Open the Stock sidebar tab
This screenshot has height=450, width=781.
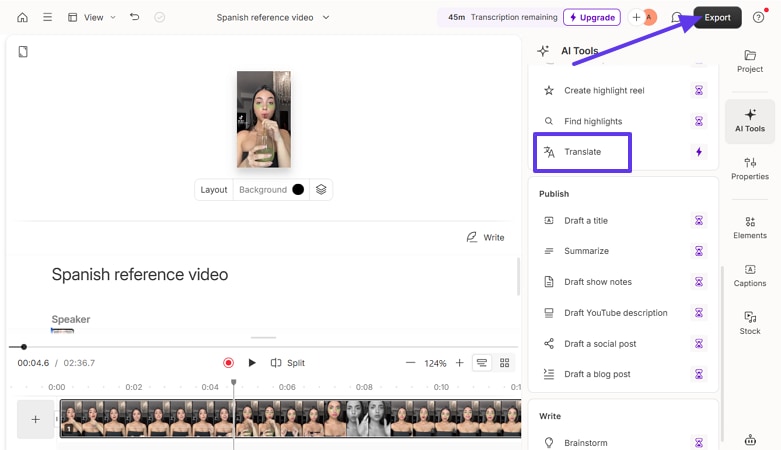click(750, 323)
